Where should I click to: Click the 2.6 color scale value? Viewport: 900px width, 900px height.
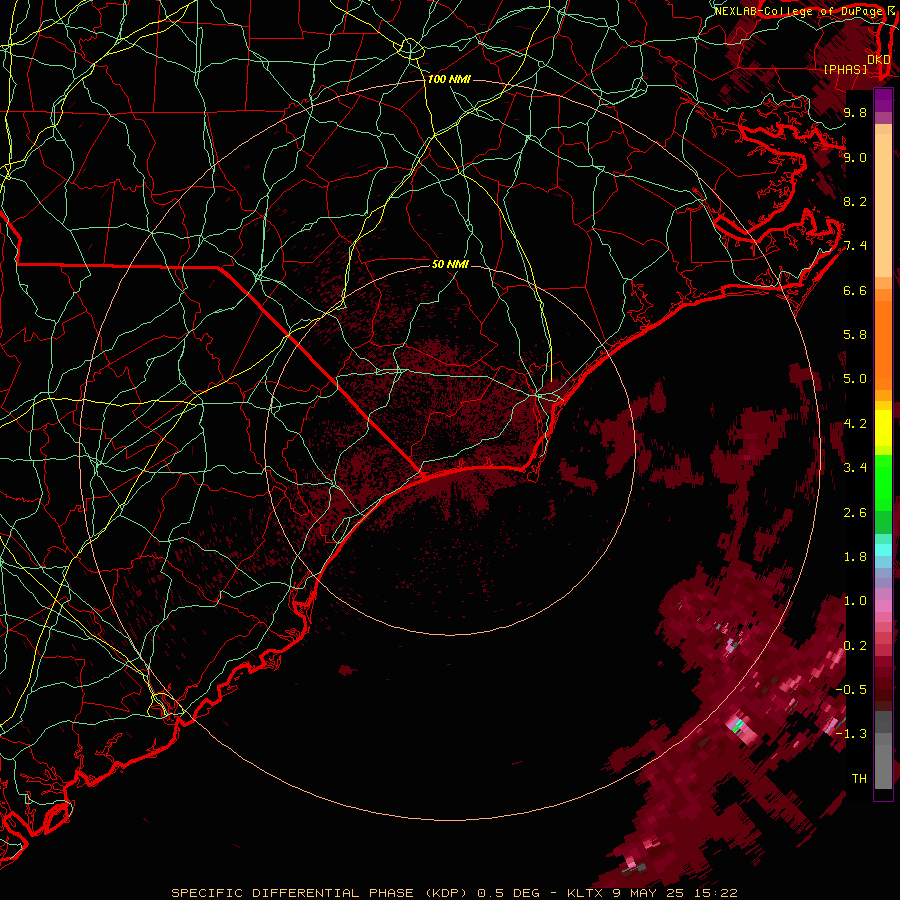coord(855,513)
